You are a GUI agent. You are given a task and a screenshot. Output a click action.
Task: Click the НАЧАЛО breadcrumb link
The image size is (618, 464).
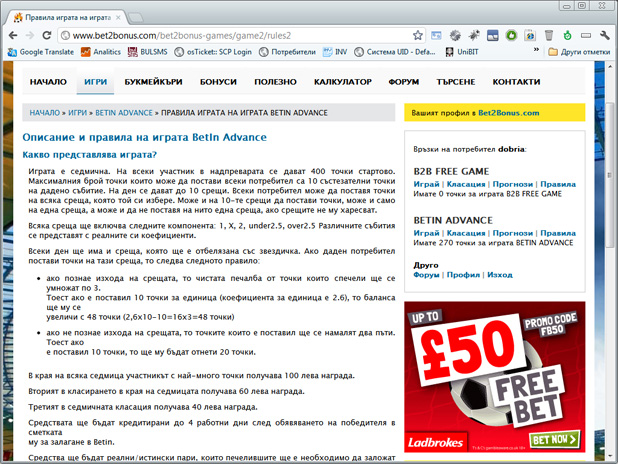45,113
